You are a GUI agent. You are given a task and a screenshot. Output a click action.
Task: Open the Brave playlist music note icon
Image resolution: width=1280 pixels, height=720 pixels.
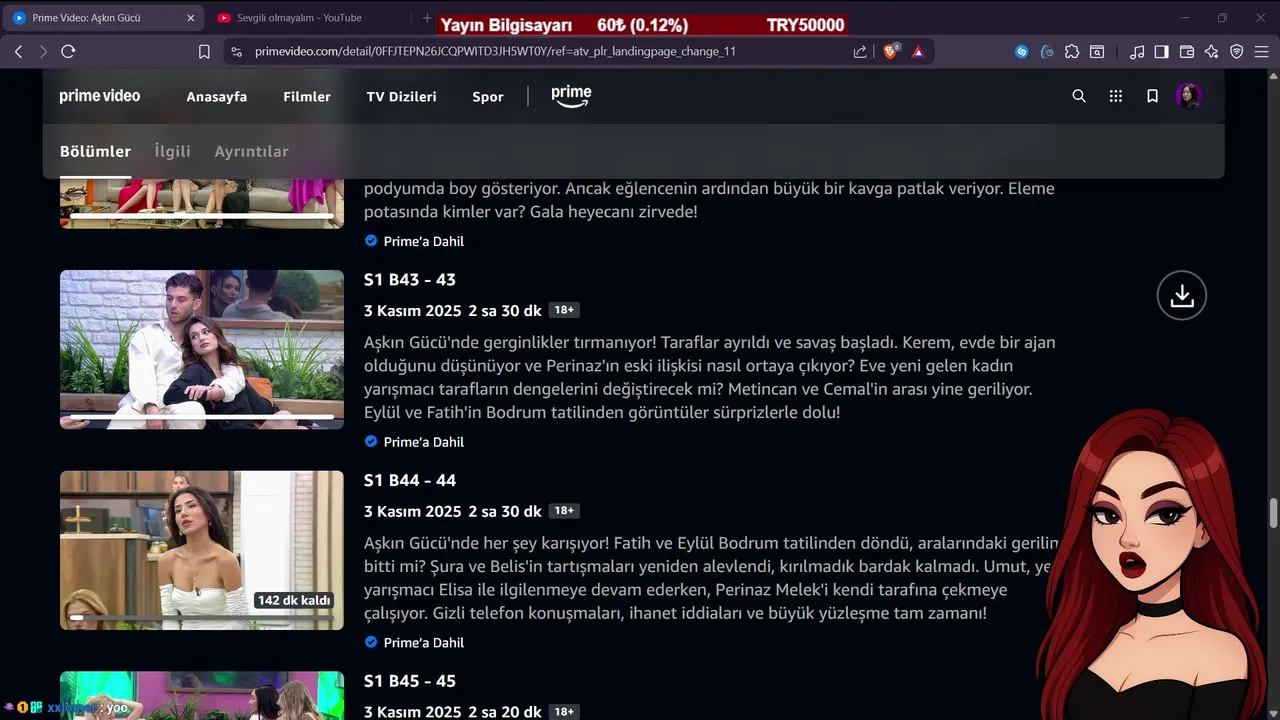[x=1137, y=51]
